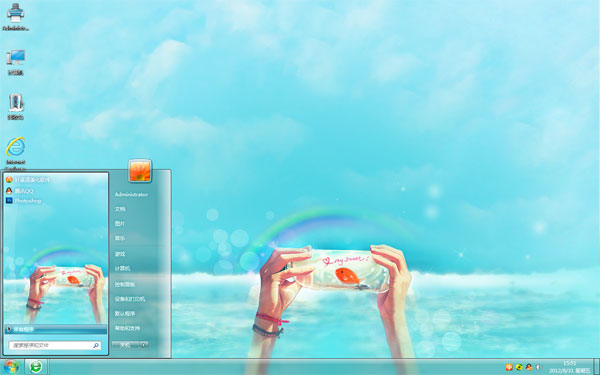The height and width of the screenshot is (375, 600).
Task: Open 图片 (Pictures) in Start menu
Action: click(x=120, y=223)
